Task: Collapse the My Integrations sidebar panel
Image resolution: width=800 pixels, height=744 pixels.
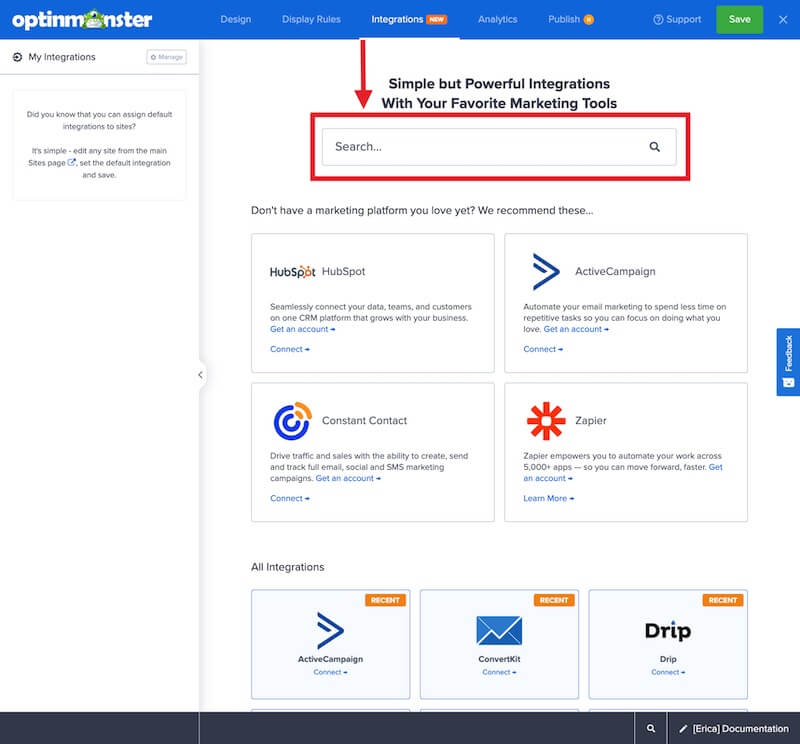Action: tap(200, 374)
